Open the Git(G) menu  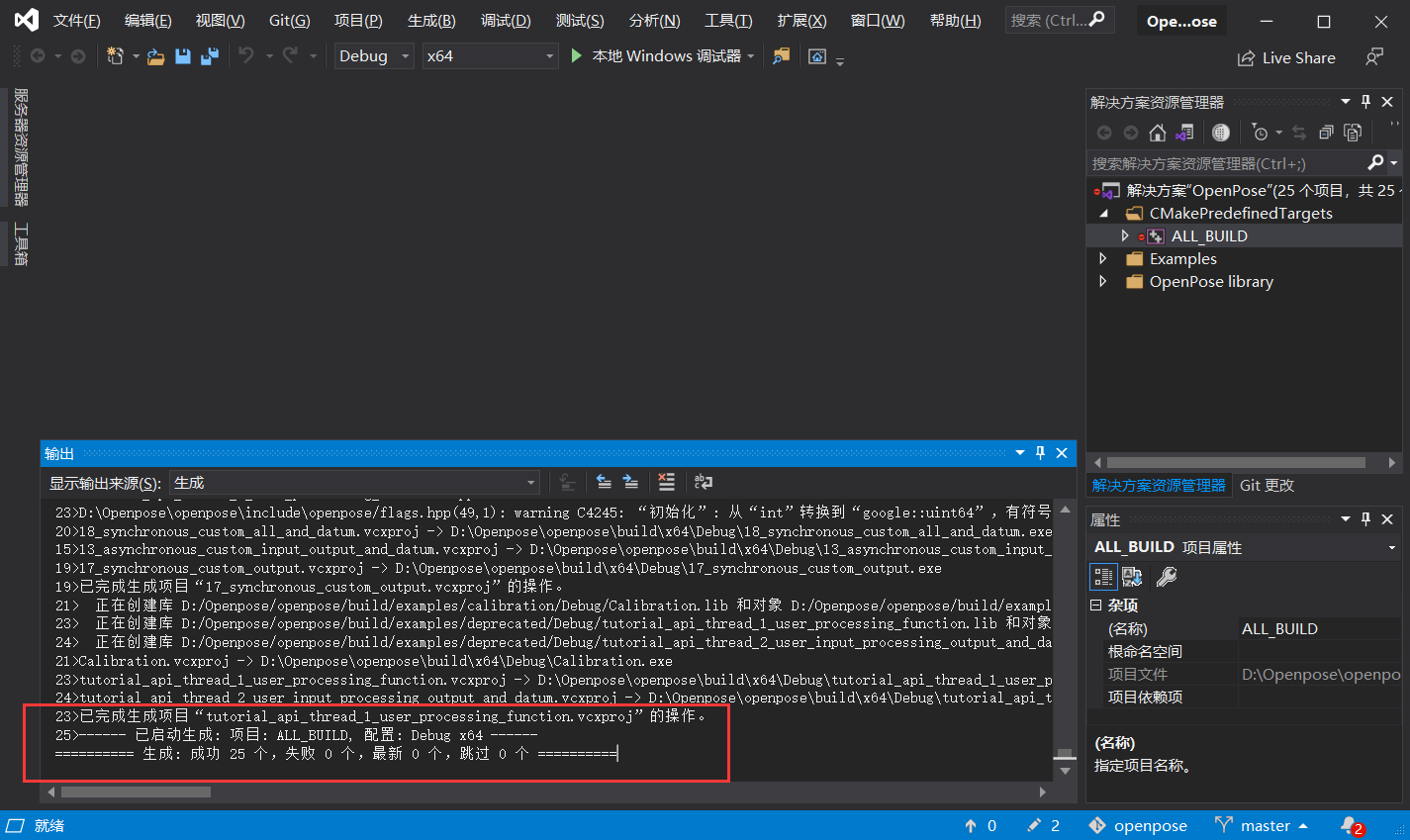pyautogui.click(x=289, y=21)
